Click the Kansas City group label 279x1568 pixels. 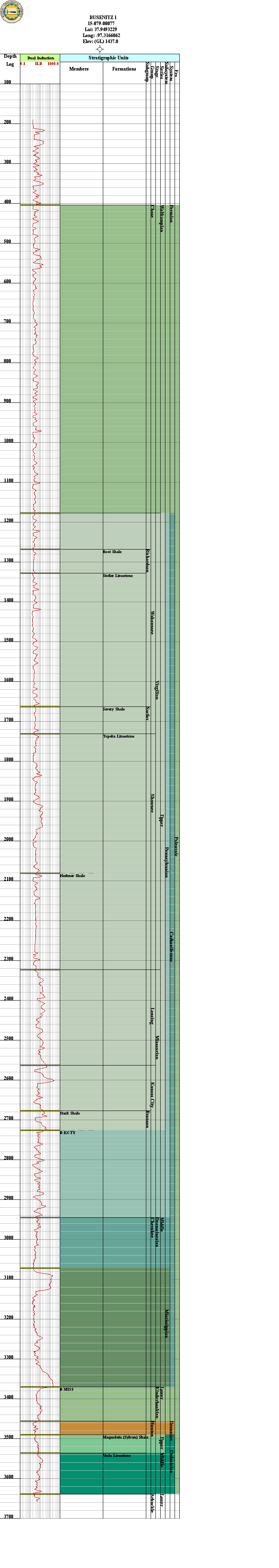152,1095
